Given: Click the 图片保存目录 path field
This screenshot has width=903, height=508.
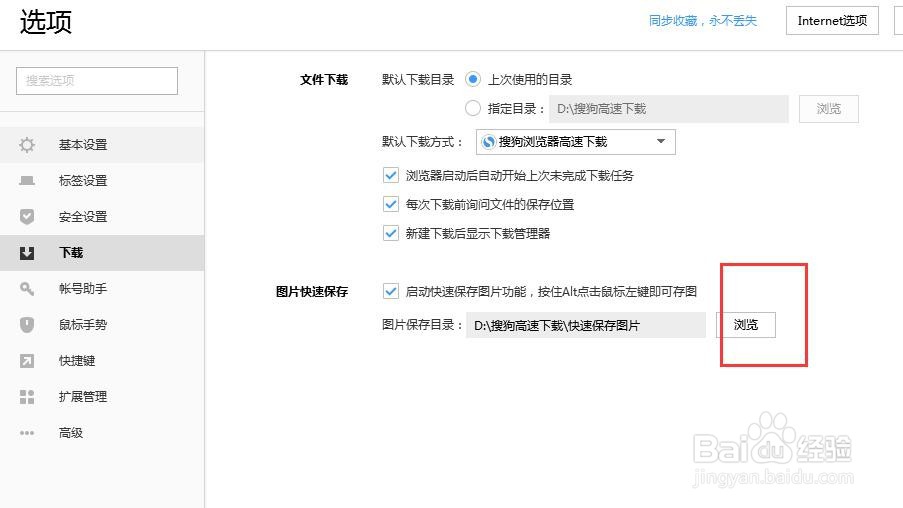Looking at the screenshot, I should click(x=586, y=325).
